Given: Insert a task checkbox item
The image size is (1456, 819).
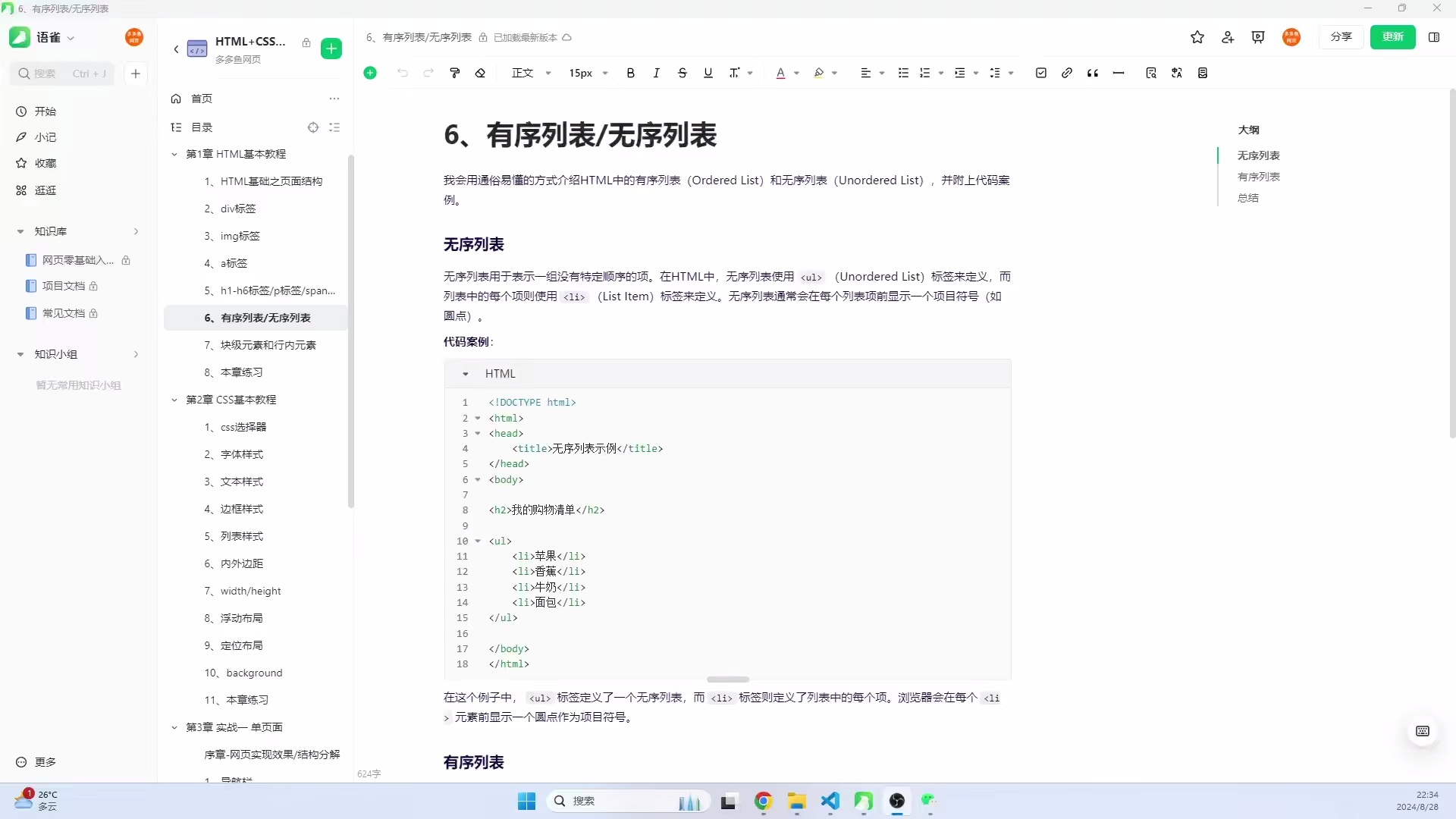Looking at the screenshot, I should (x=1041, y=73).
